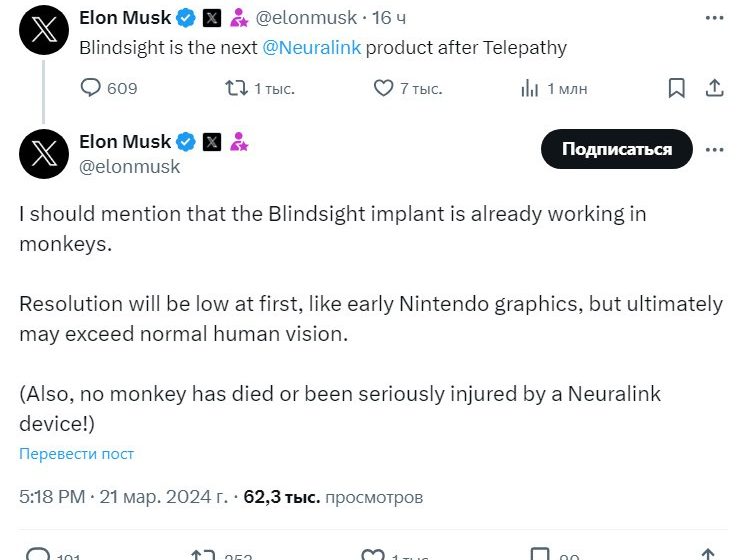
Task: Click the reply icon with 609 replies
Action: (91, 89)
